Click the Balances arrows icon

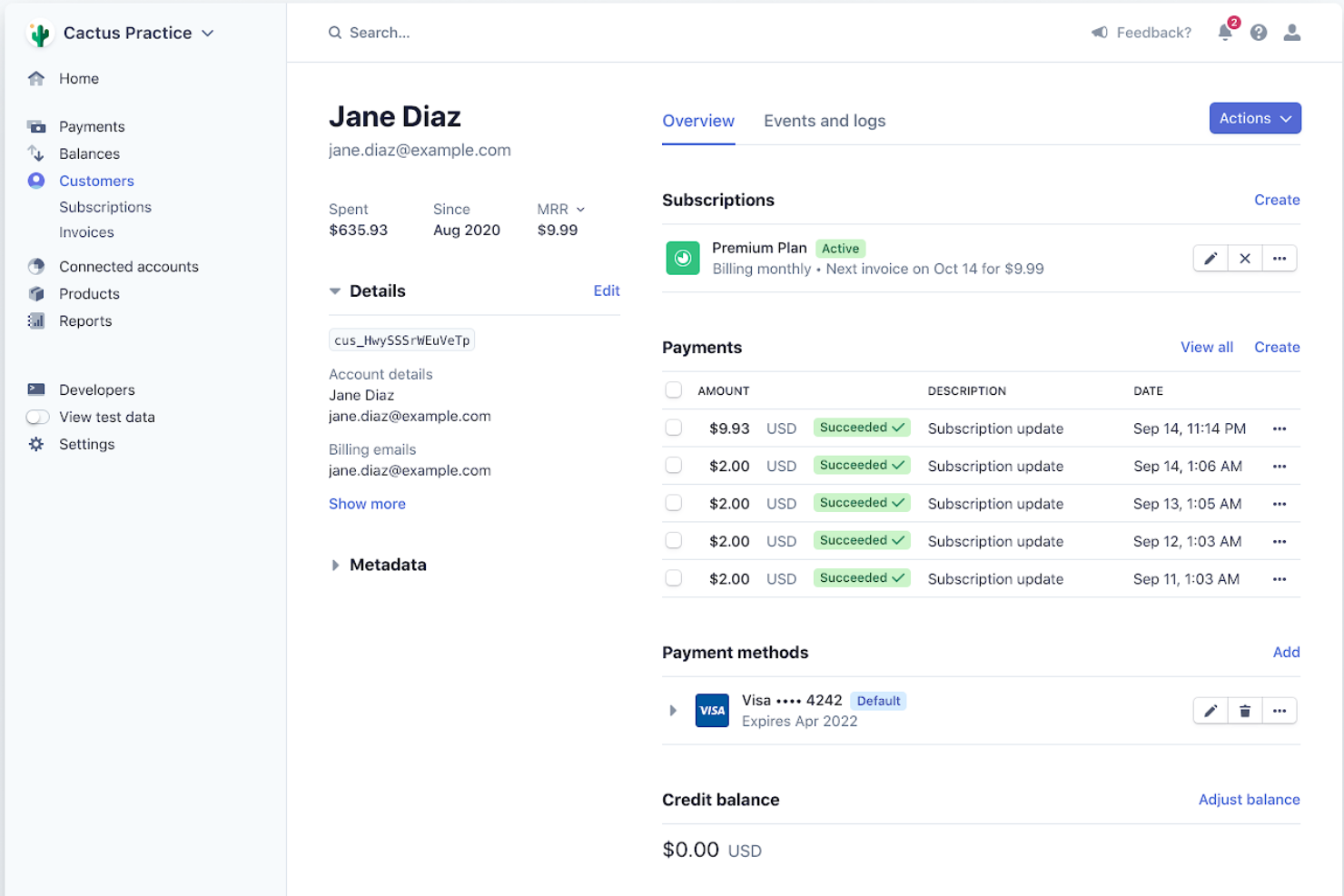click(x=36, y=153)
